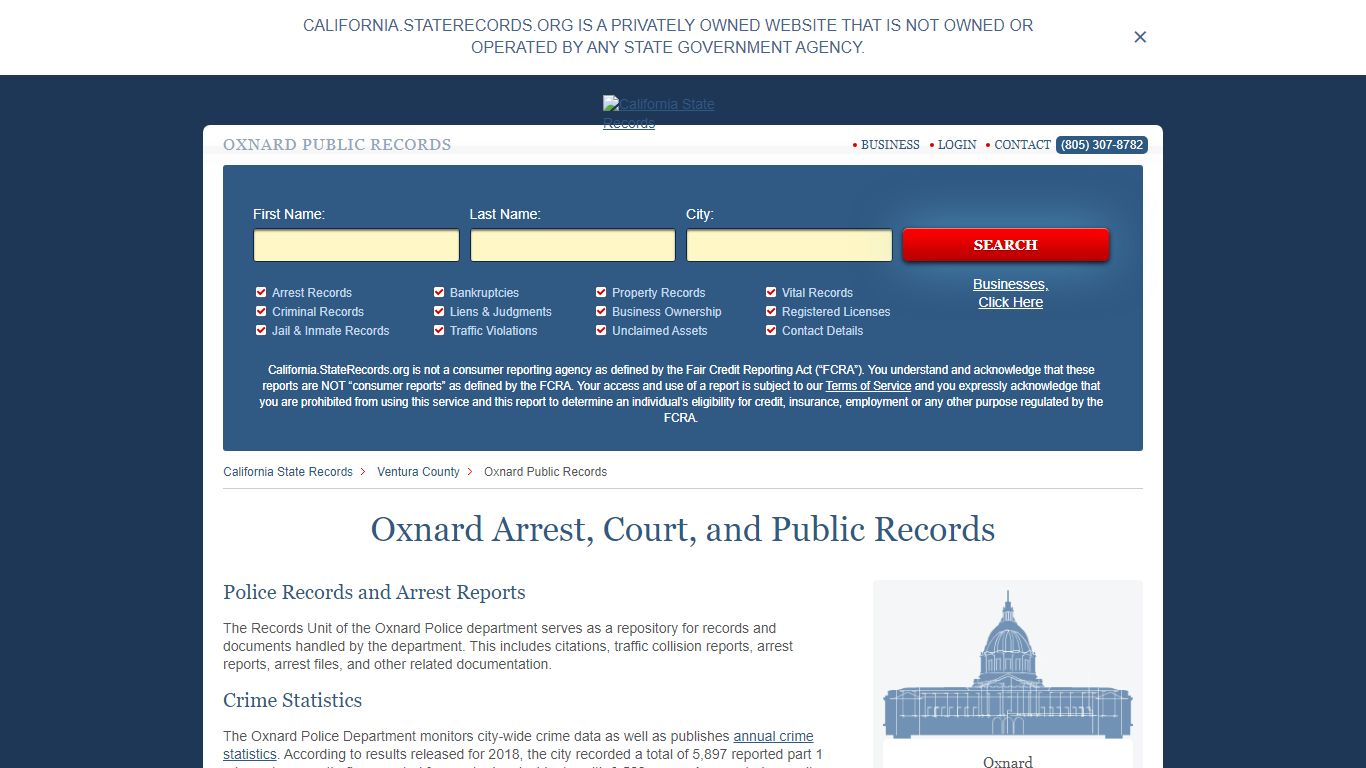This screenshot has height=768, width=1366.
Task: Click the Police Records and Arrest Reports heading
Action: [374, 592]
